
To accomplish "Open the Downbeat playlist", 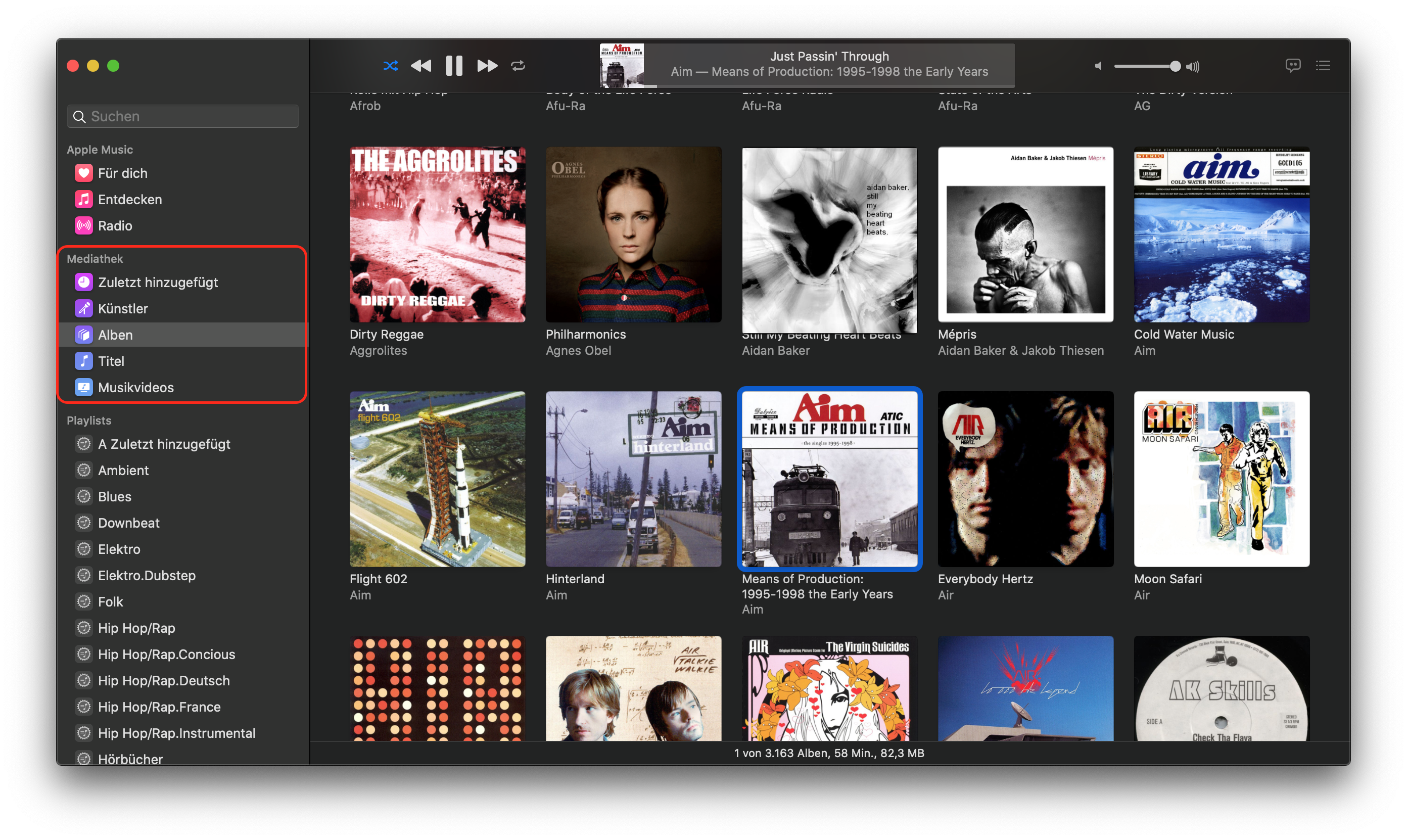I will coord(128,523).
